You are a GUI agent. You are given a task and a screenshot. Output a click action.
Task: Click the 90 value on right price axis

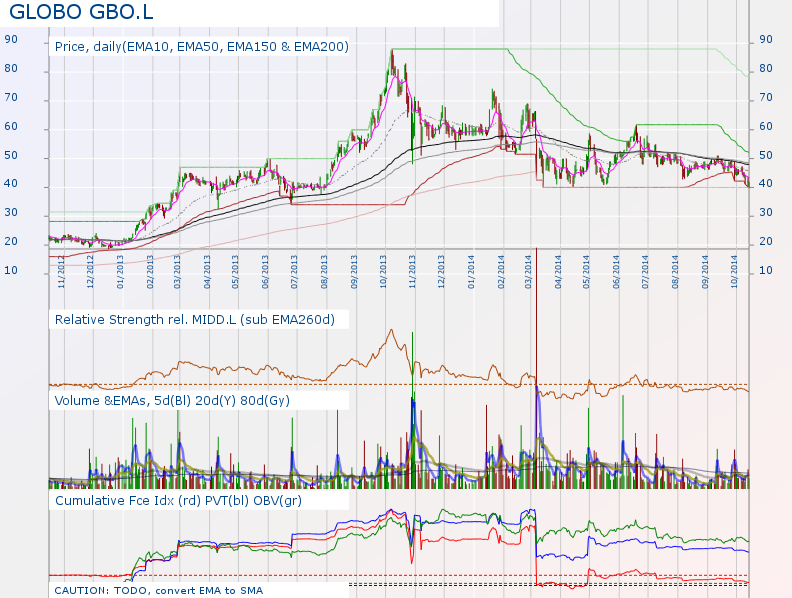[766, 39]
